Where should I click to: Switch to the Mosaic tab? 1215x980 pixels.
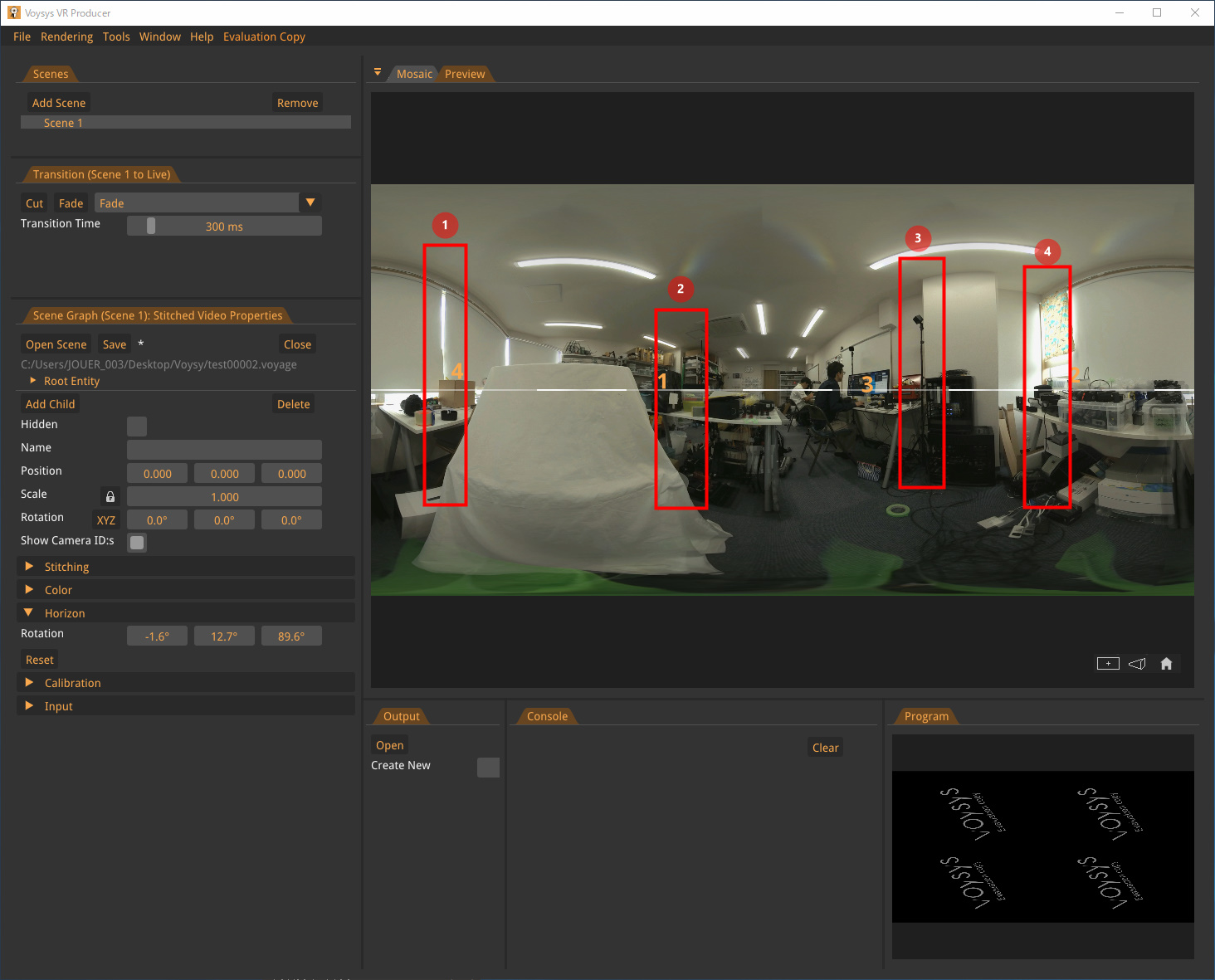(x=414, y=73)
